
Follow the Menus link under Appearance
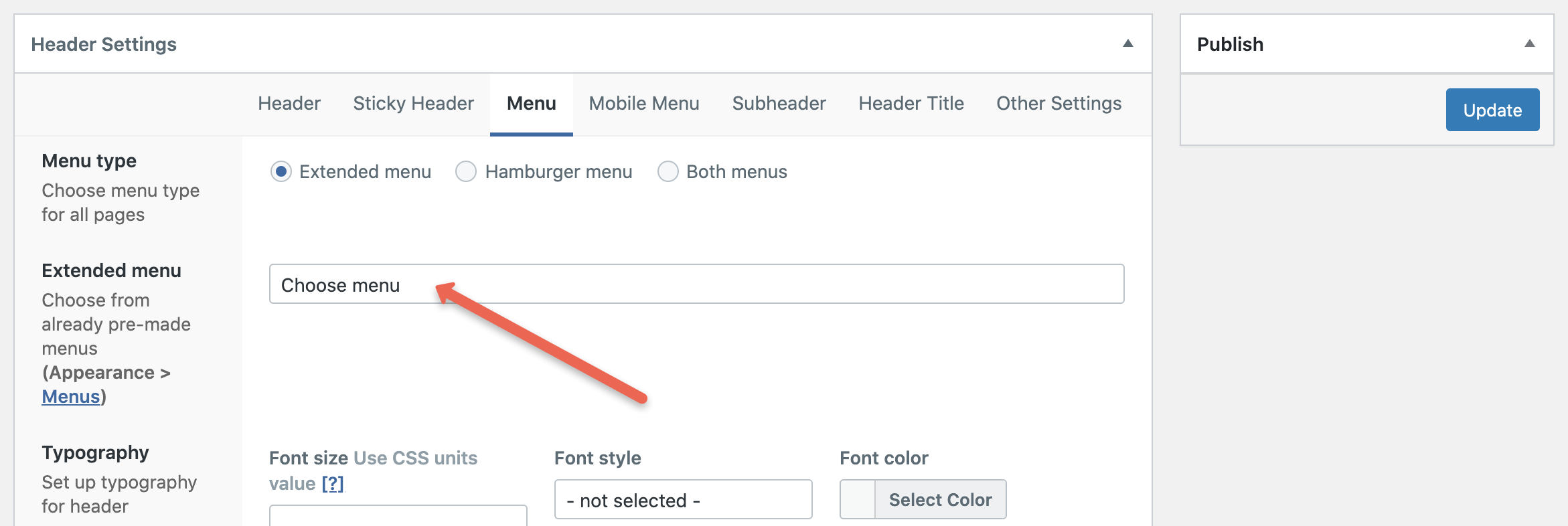(x=70, y=397)
